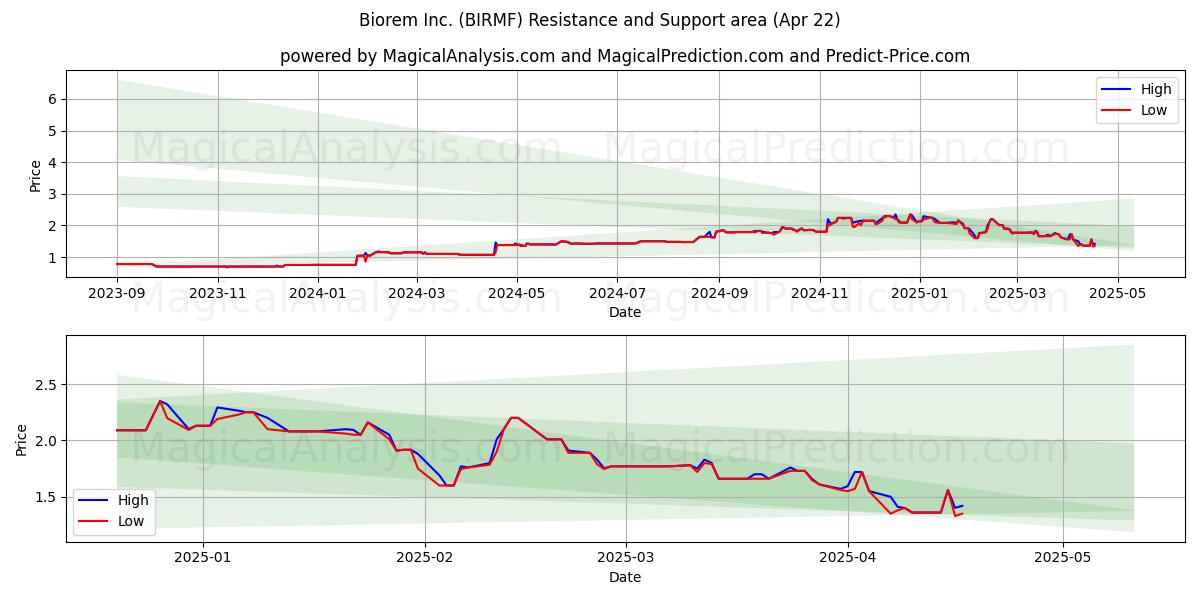Click the bottom chart '2025-04' date label

[848, 559]
